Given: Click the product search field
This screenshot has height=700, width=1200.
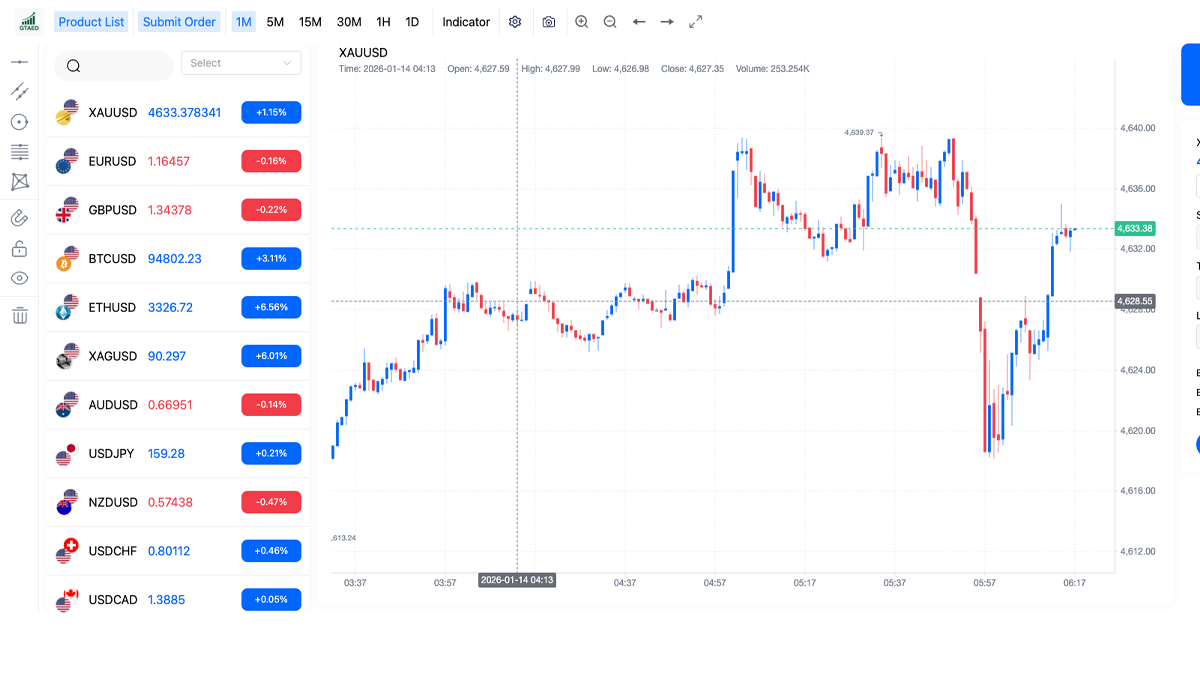Looking at the screenshot, I should [x=114, y=66].
